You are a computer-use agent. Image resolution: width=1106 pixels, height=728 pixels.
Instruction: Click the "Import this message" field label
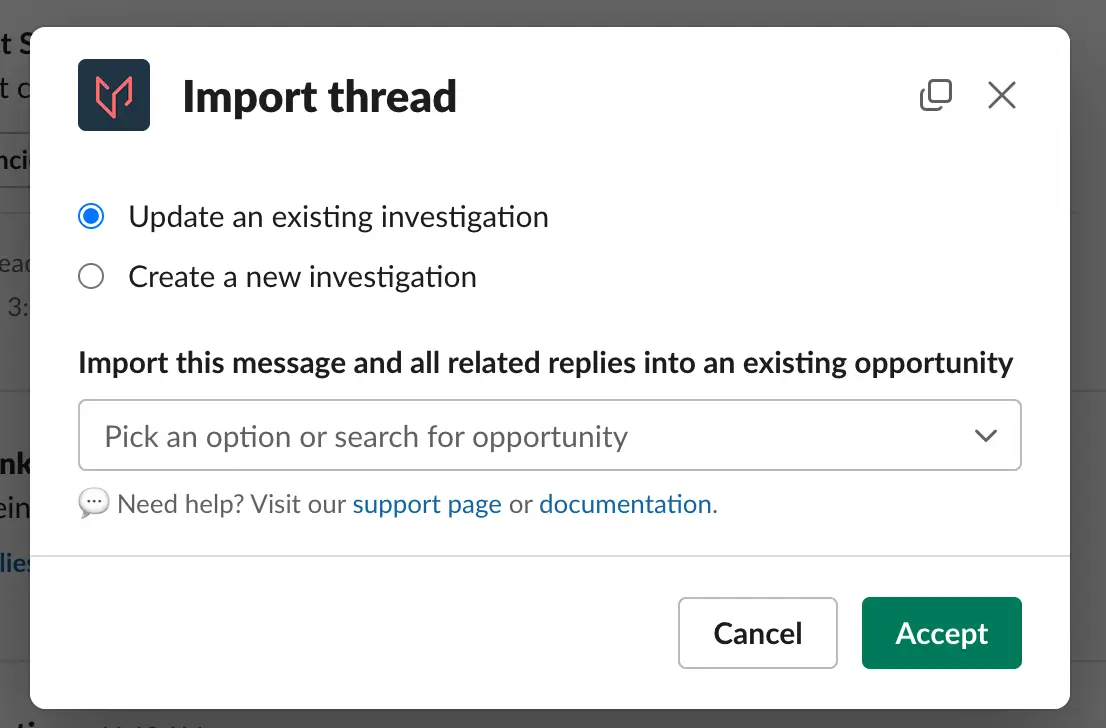[x=545, y=363]
